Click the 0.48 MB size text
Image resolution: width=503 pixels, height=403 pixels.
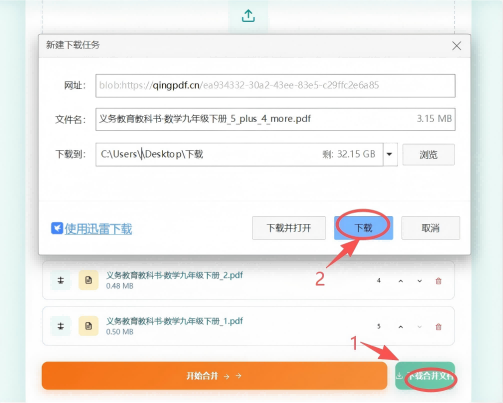tap(120, 286)
